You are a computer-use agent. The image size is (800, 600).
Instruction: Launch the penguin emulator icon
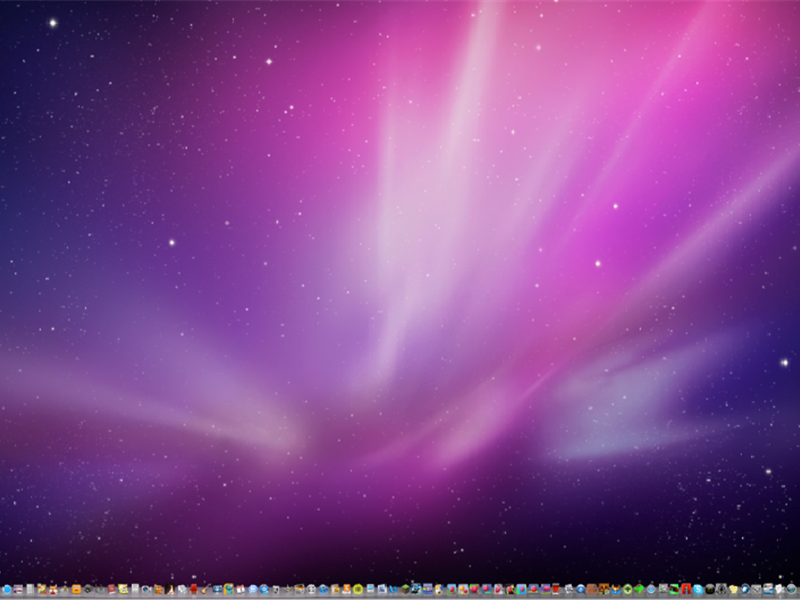tap(721, 588)
